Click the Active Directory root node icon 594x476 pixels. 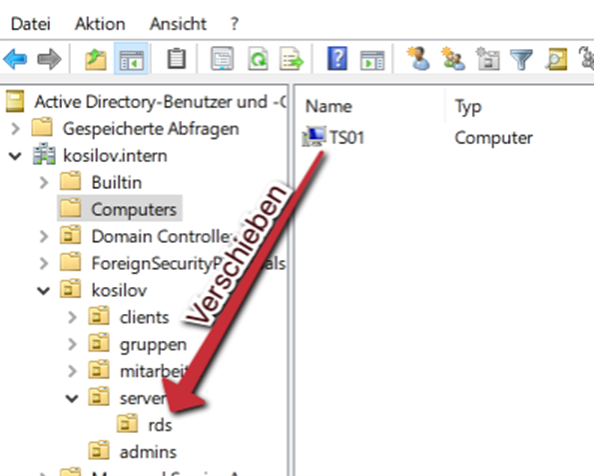point(15,101)
